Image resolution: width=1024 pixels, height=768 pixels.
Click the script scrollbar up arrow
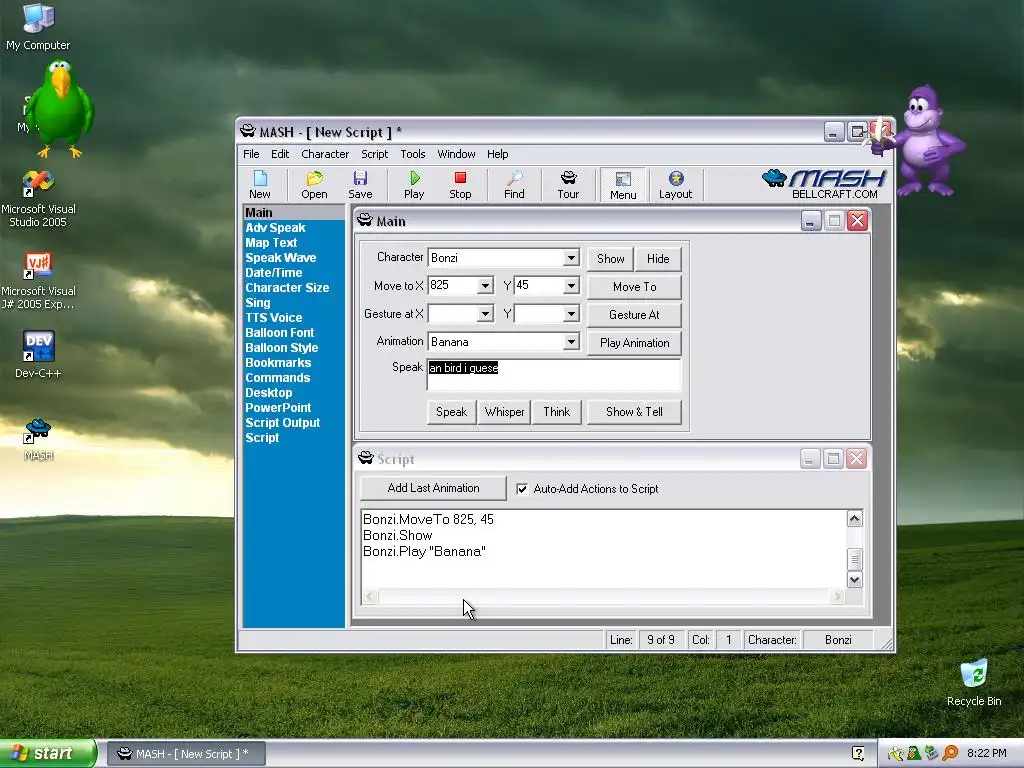click(x=854, y=519)
